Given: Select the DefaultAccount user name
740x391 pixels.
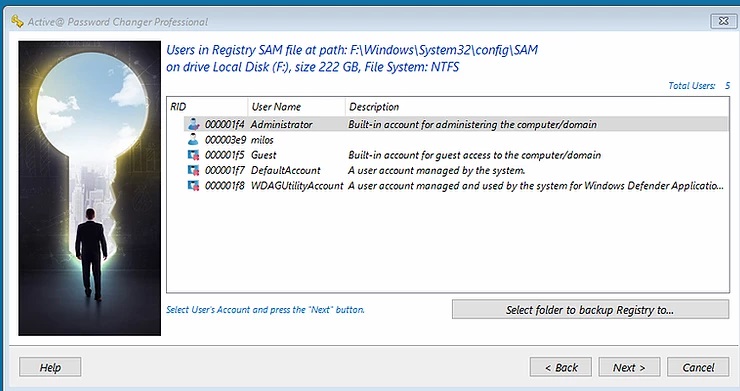Looking at the screenshot, I should point(286,170).
